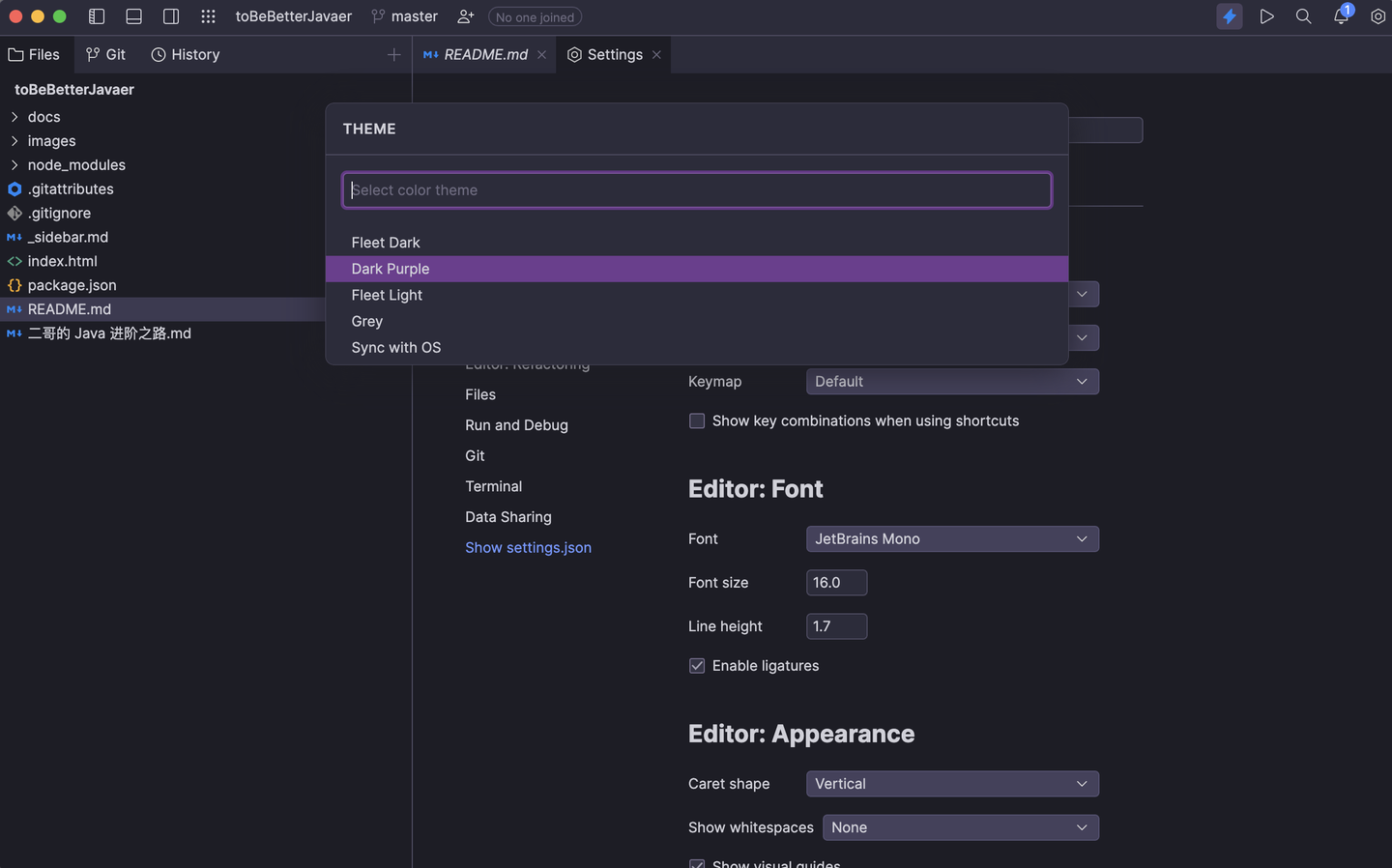Viewport: 1392px width, 868px height.
Task: Open the Font dropdown showing JetBrains Mono
Action: coord(952,538)
